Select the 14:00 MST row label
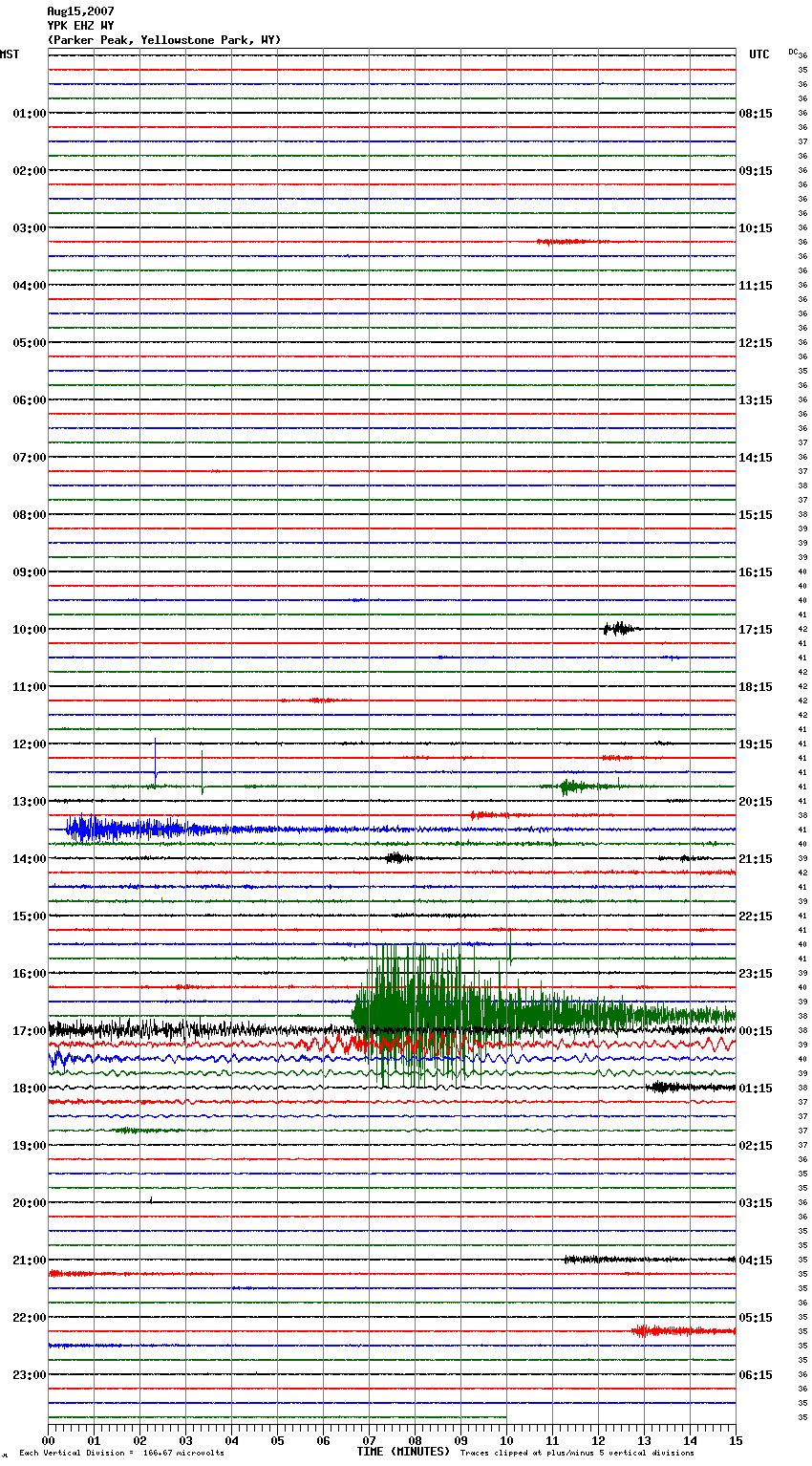This screenshot has height=1466, width=812. (29, 859)
